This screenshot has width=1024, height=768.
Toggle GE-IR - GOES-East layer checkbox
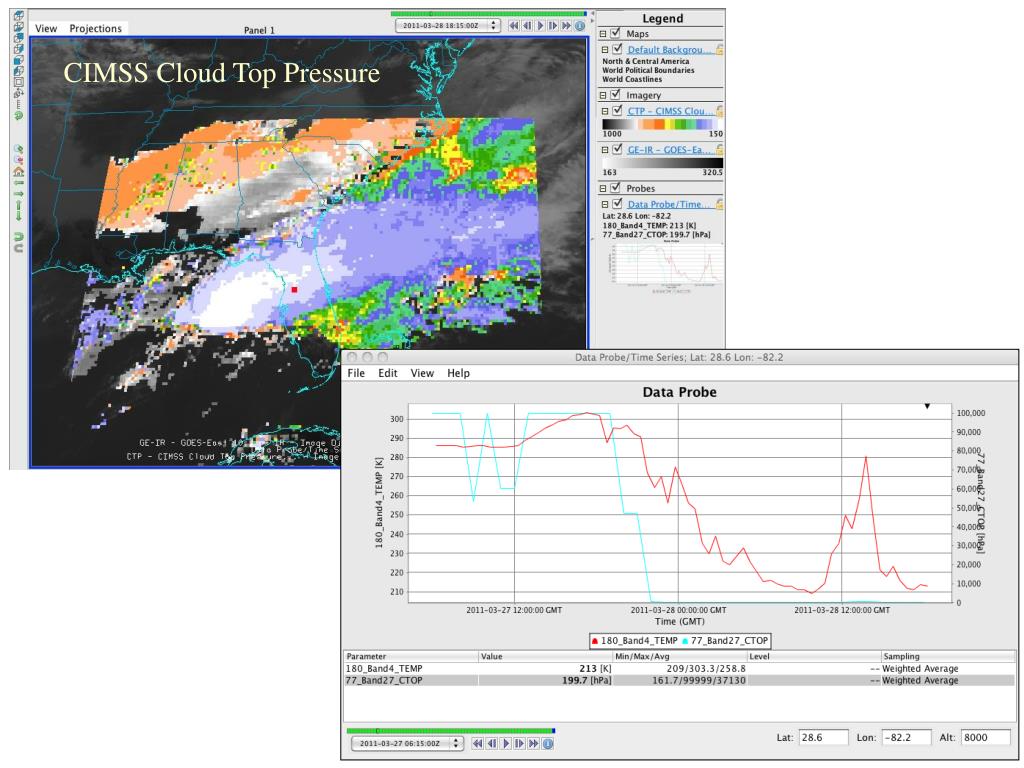[x=617, y=149]
